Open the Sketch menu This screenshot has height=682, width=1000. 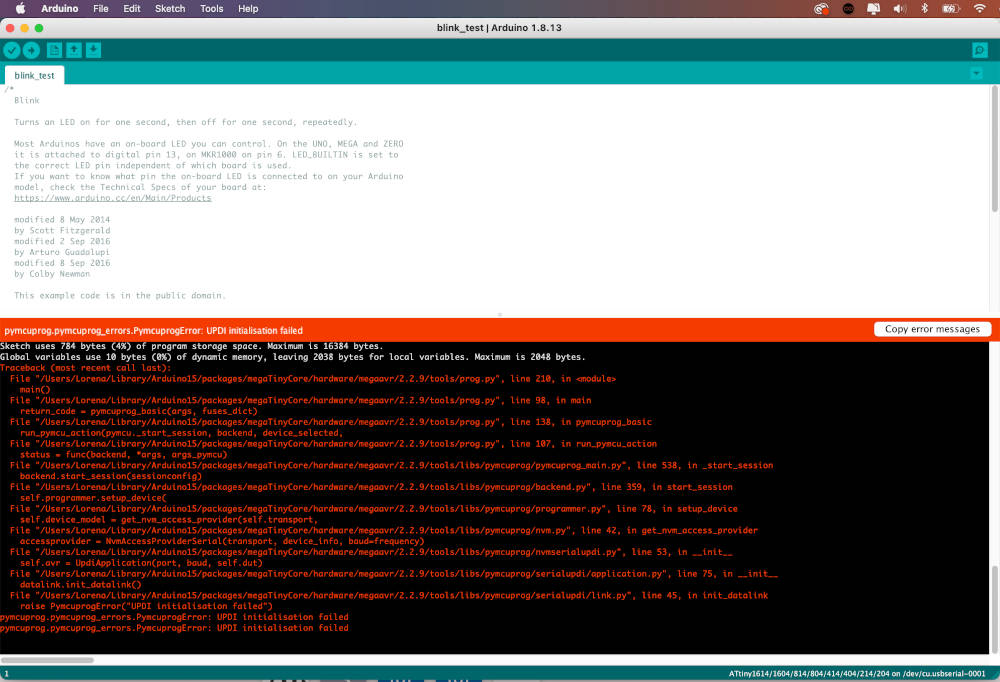[170, 8]
